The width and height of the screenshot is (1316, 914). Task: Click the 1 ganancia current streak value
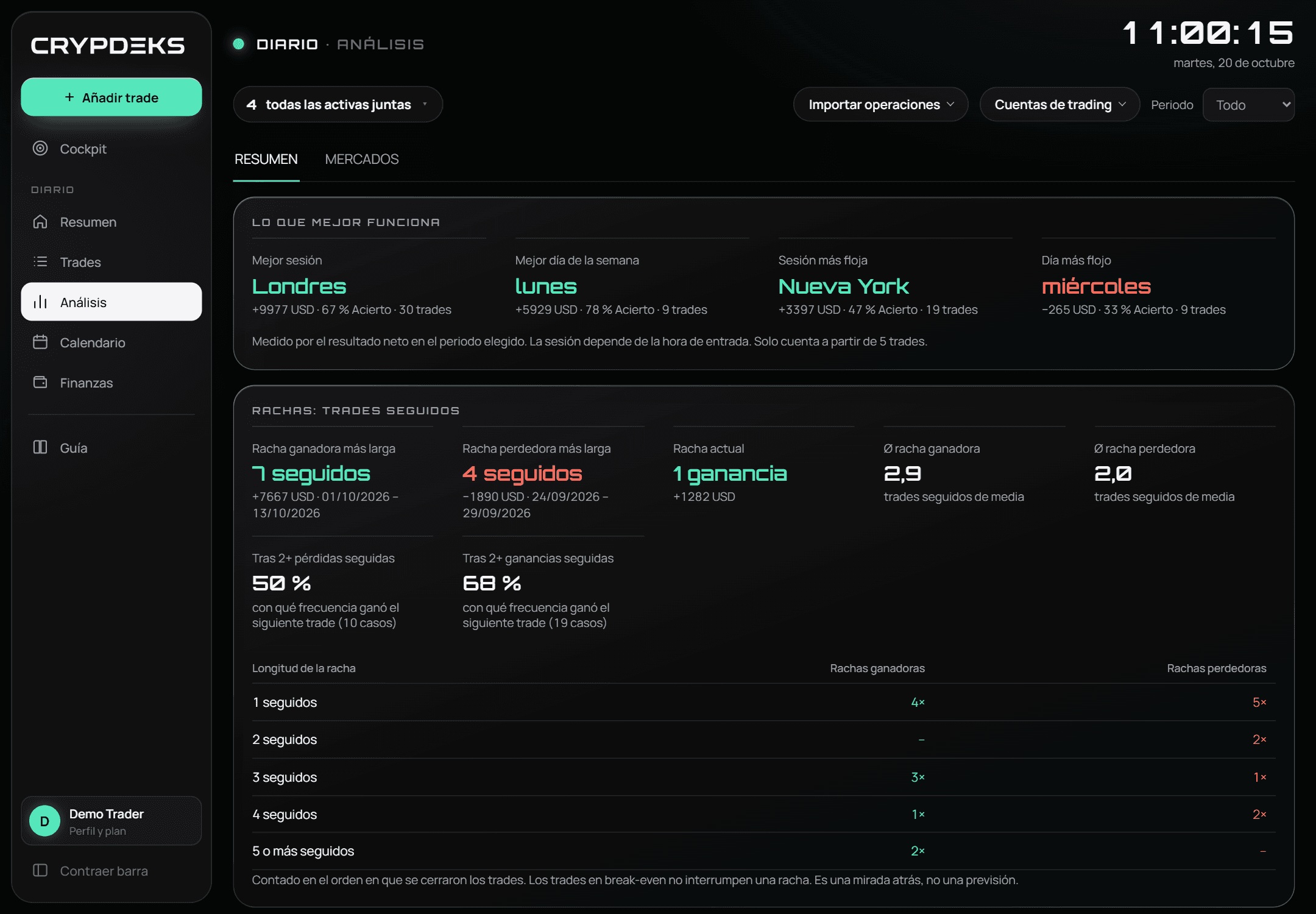730,473
